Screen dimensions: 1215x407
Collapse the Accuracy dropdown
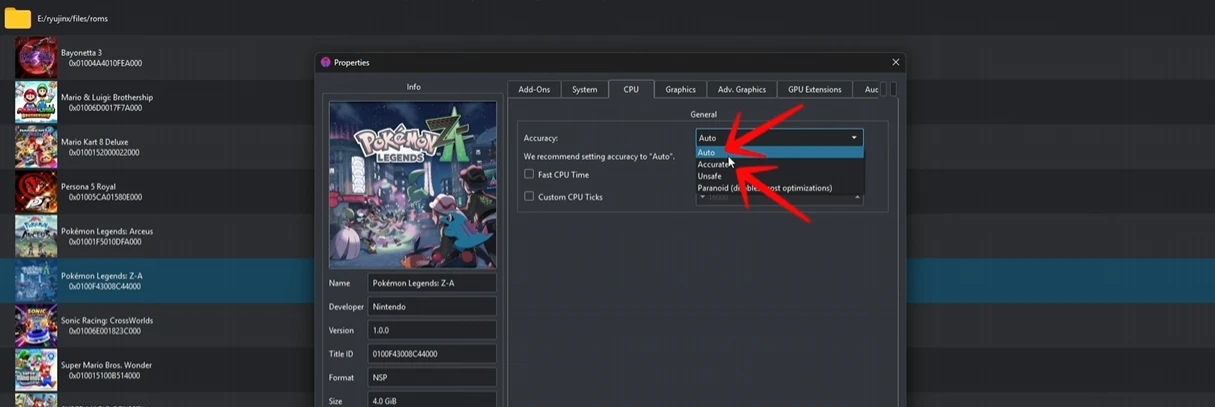[854, 138]
